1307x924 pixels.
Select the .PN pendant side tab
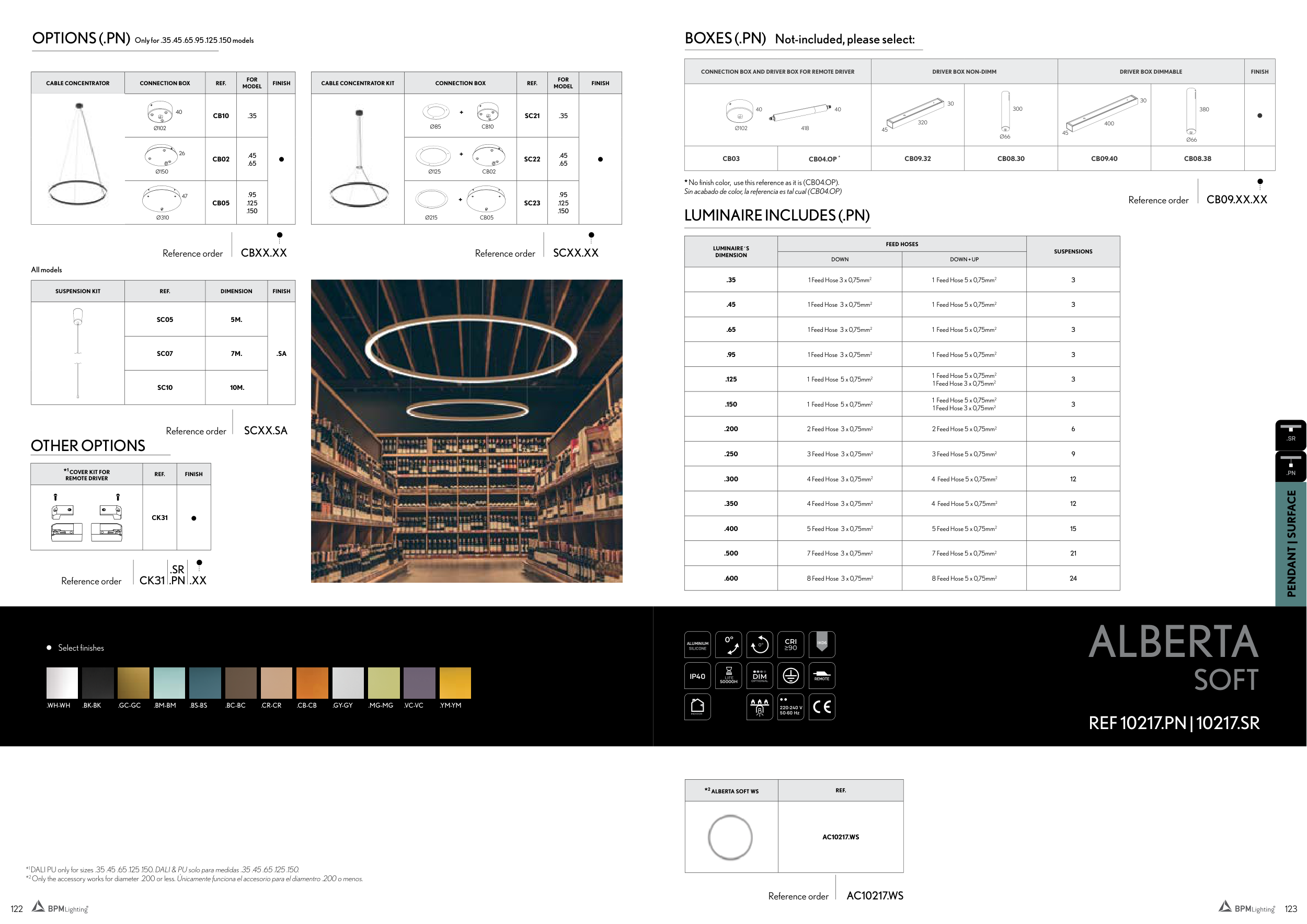pyautogui.click(x=1290, y=467)
